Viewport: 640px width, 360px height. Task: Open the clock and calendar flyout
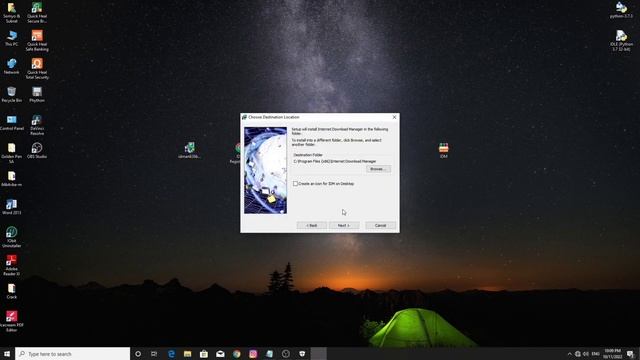tap(612, 353)
